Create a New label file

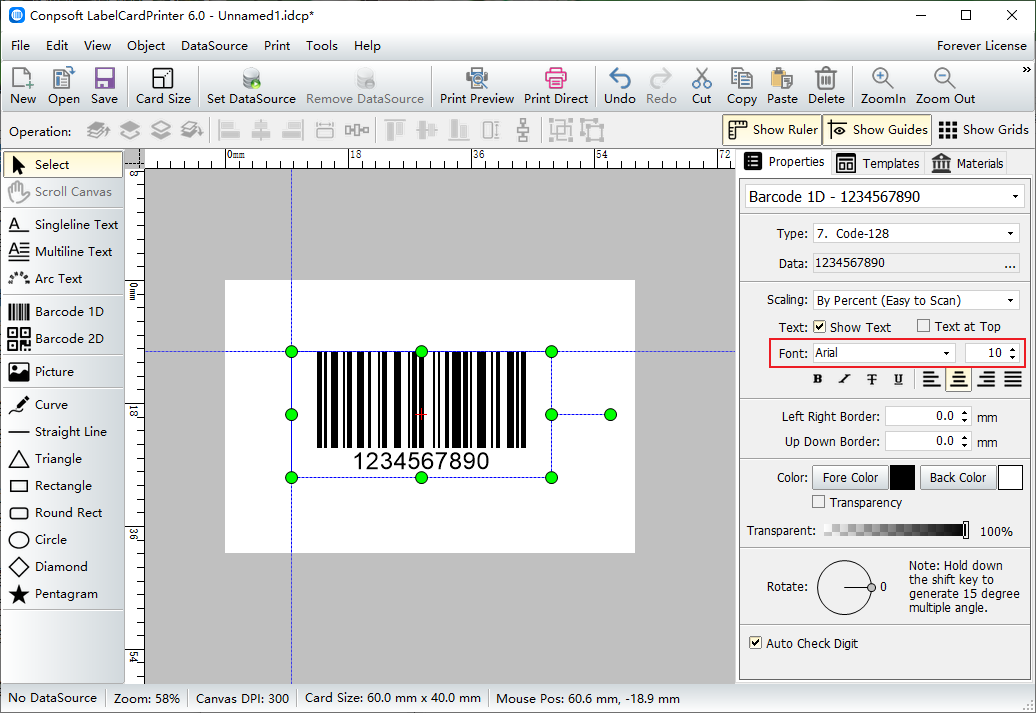[23, 86]
